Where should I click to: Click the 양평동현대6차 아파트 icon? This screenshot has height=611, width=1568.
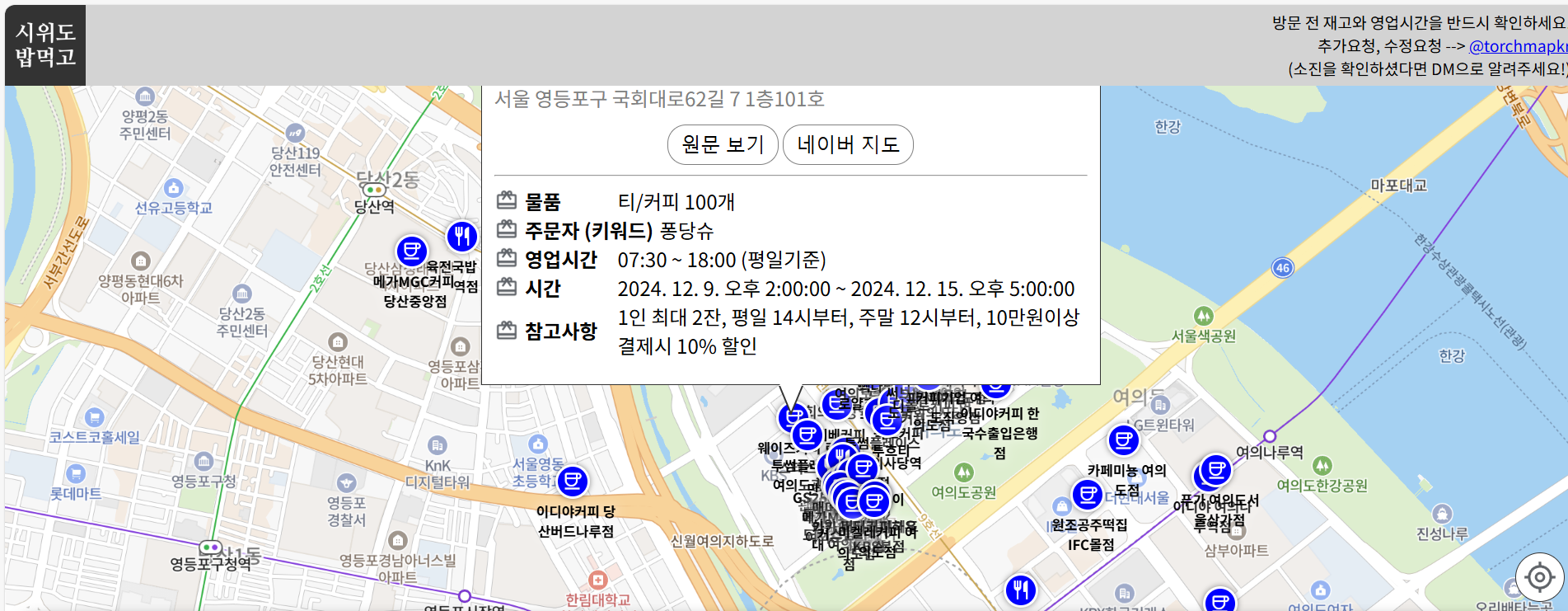pyautogui.click(x=141, y=261)
